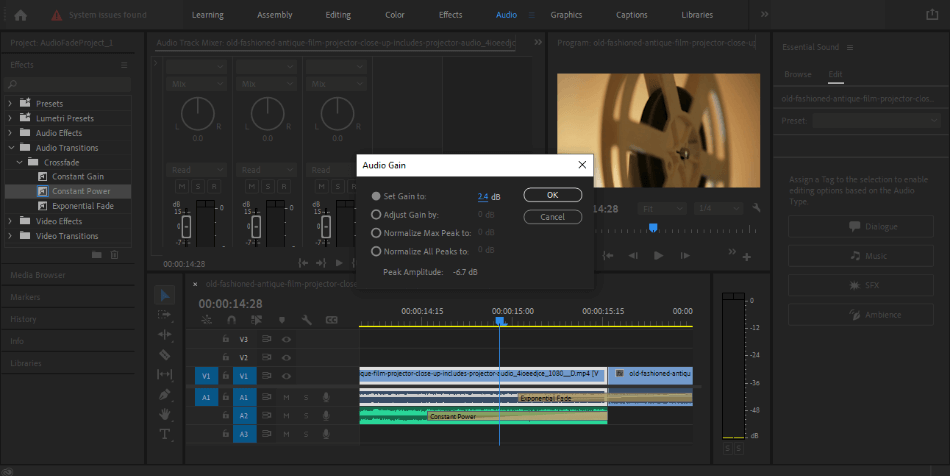Collapse Audio Transitions folder
This screenshot has height=476, width=950.
[11, 147]
